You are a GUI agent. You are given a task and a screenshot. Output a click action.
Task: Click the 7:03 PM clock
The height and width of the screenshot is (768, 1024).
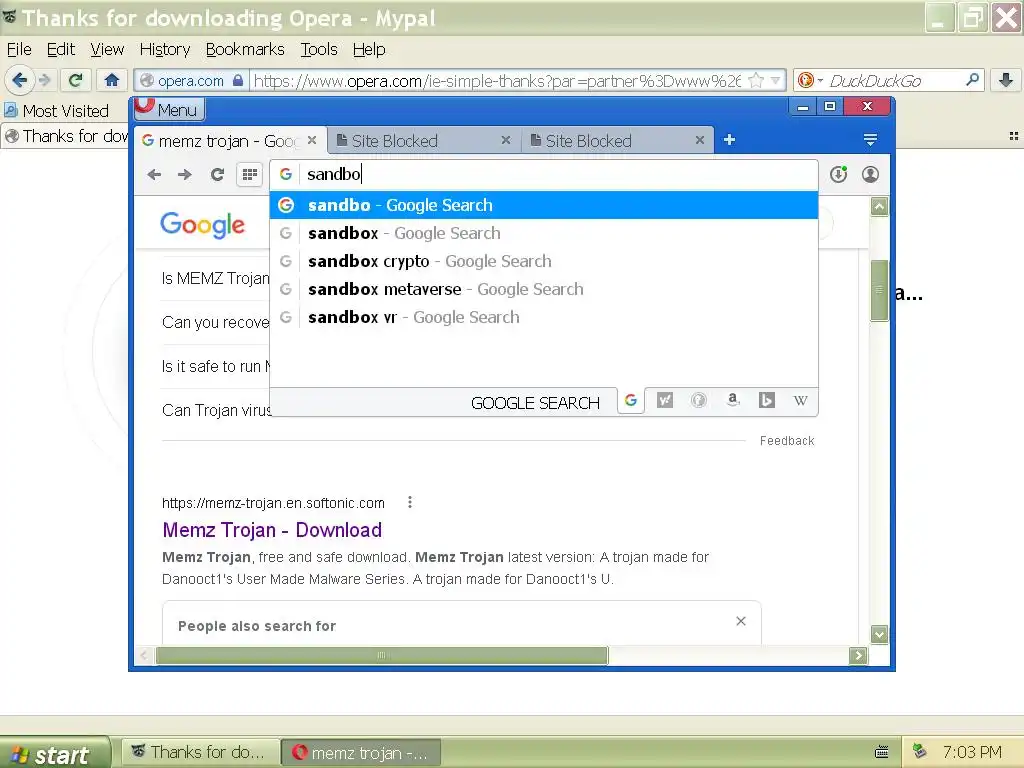972,752
